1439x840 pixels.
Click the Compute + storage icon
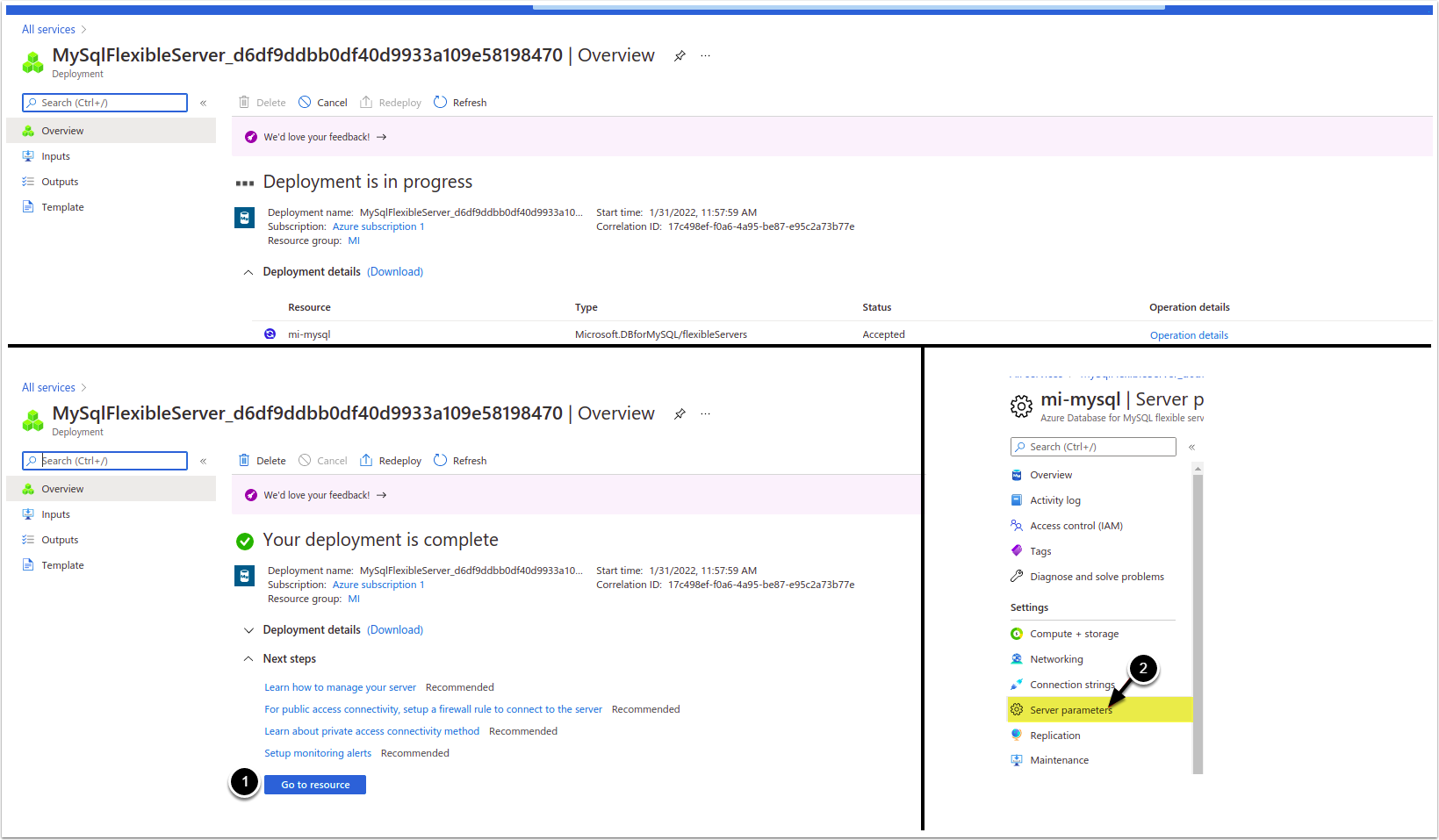1017,634
